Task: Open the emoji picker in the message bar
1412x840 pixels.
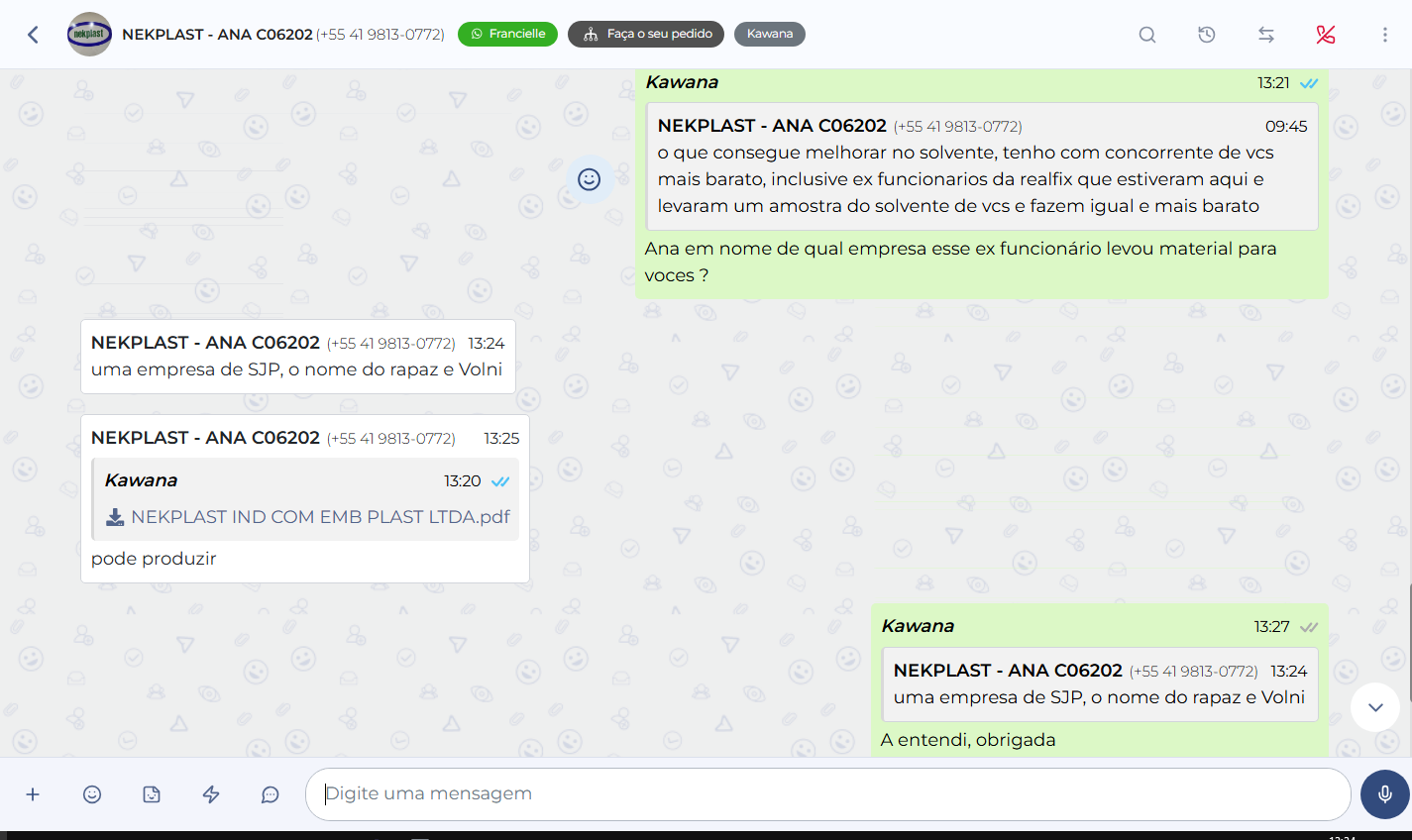Action: coord(92,794)
